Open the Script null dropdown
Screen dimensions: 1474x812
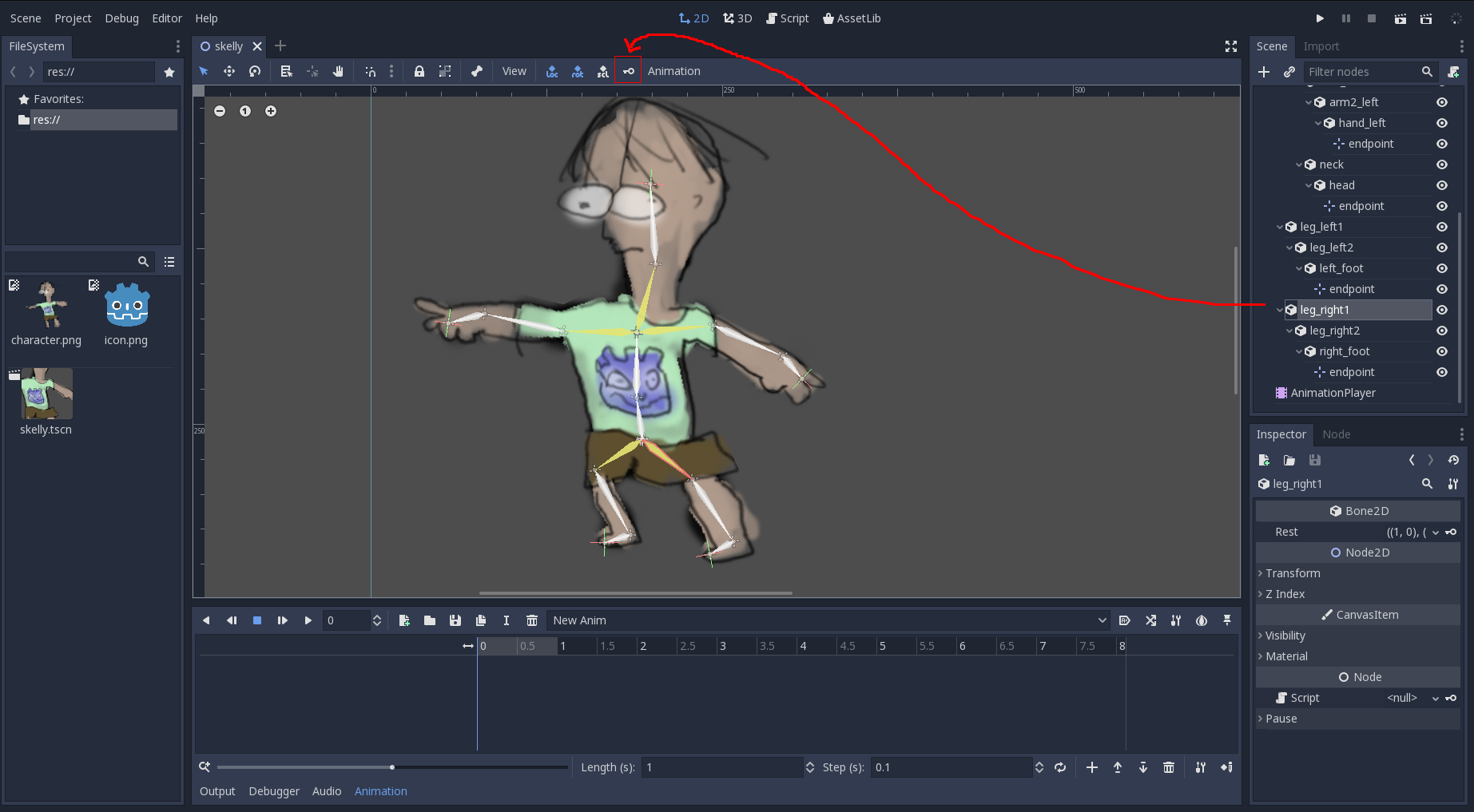tap(1436, 698)
